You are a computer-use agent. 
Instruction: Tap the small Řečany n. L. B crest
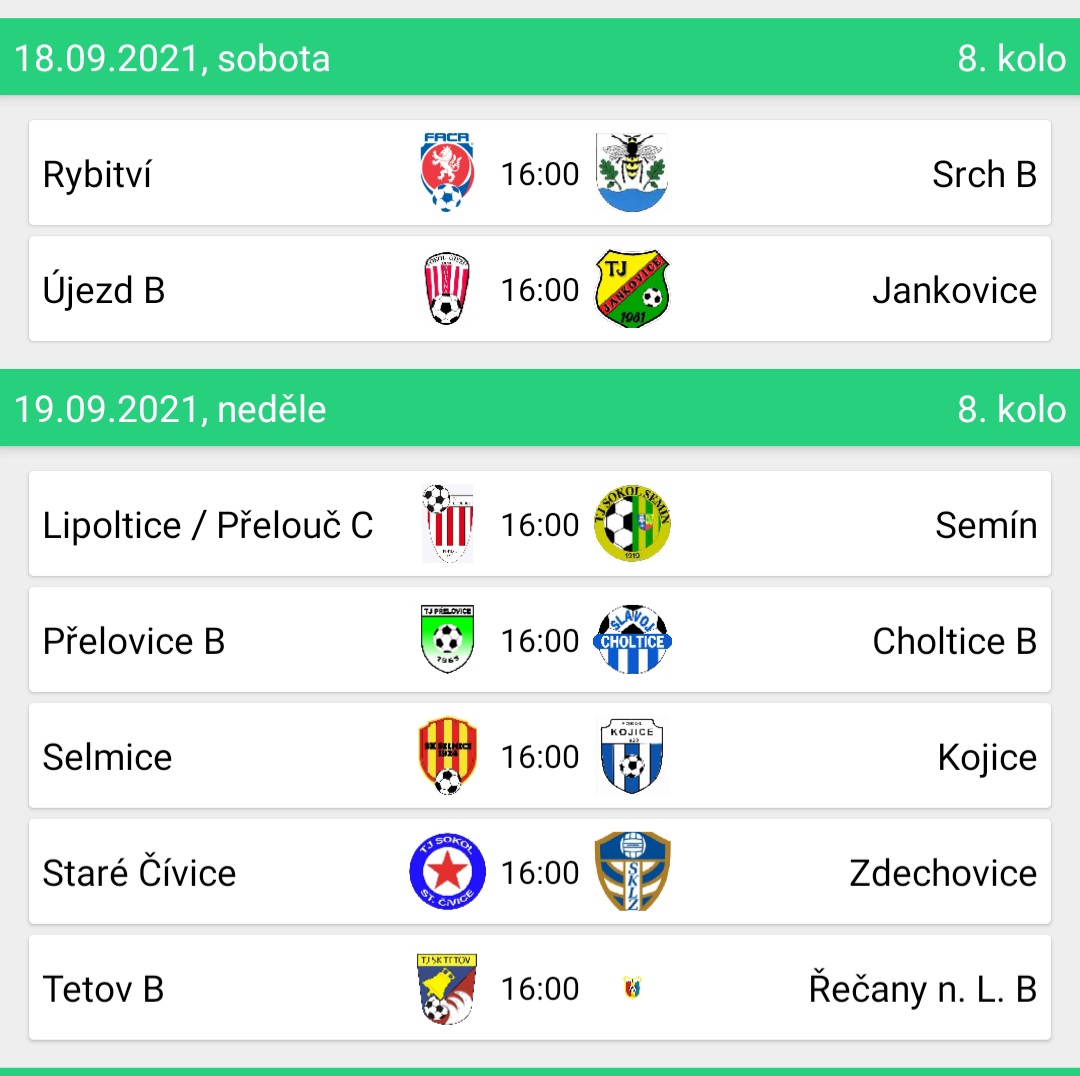coord(632,988)
